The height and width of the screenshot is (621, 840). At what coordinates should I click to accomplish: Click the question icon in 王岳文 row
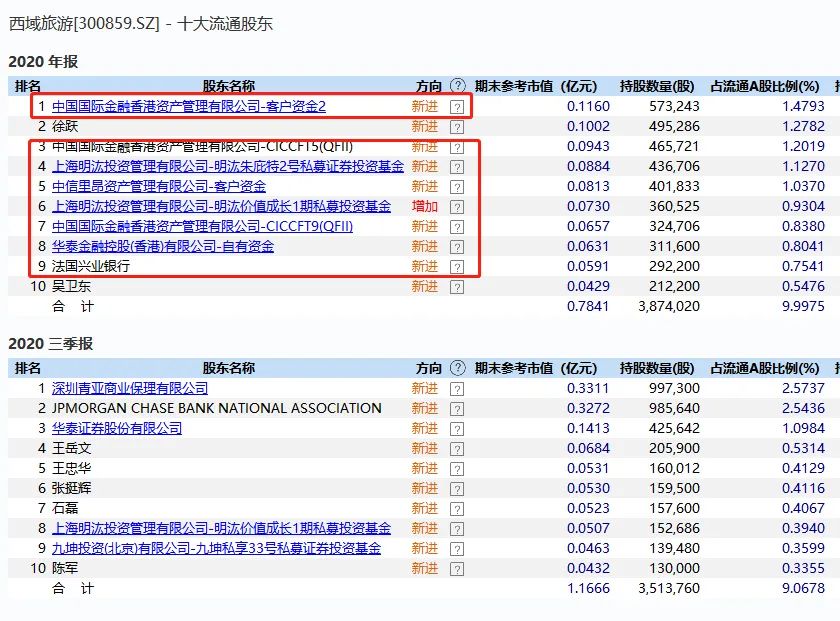(x=457, y=449)
